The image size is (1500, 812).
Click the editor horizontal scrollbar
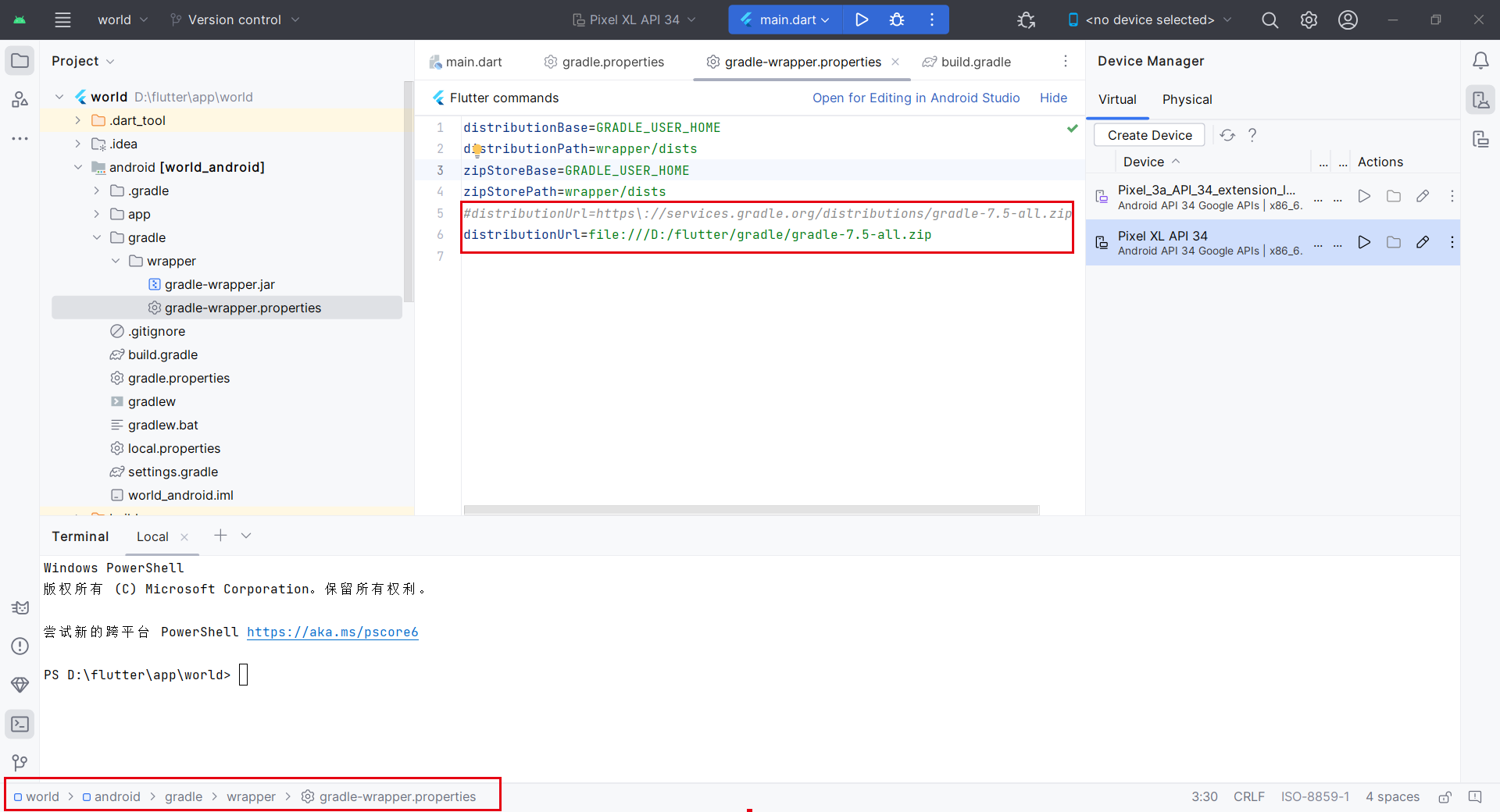[x=751, y=510]
